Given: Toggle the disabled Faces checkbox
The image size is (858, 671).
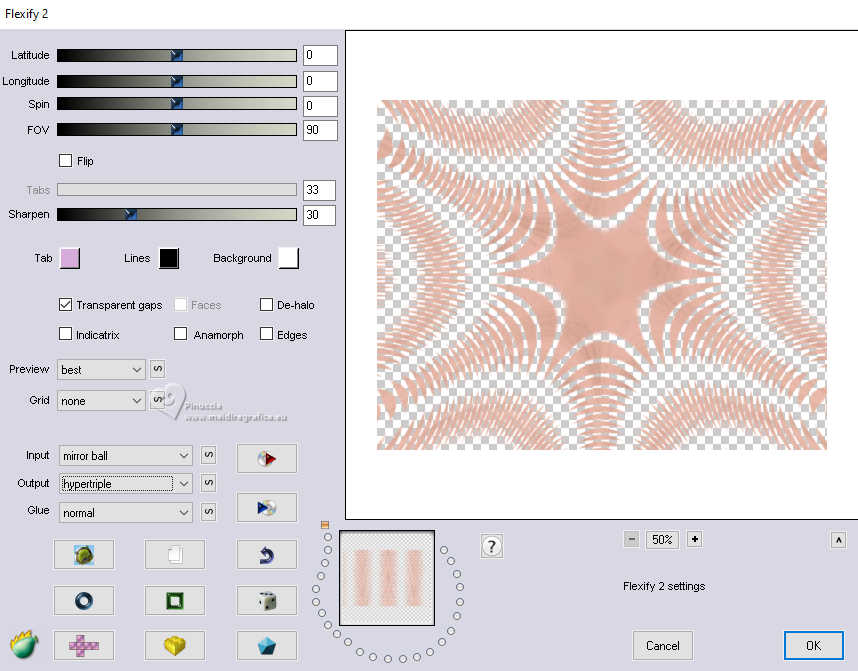Looking at the screenshot, I should (181, 304).
